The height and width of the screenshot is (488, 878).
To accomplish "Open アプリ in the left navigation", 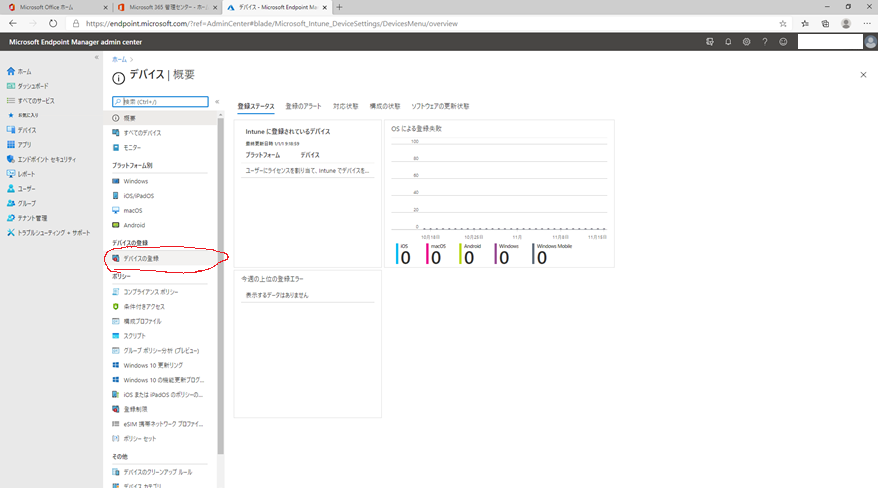I will click(x=19, y=144).
